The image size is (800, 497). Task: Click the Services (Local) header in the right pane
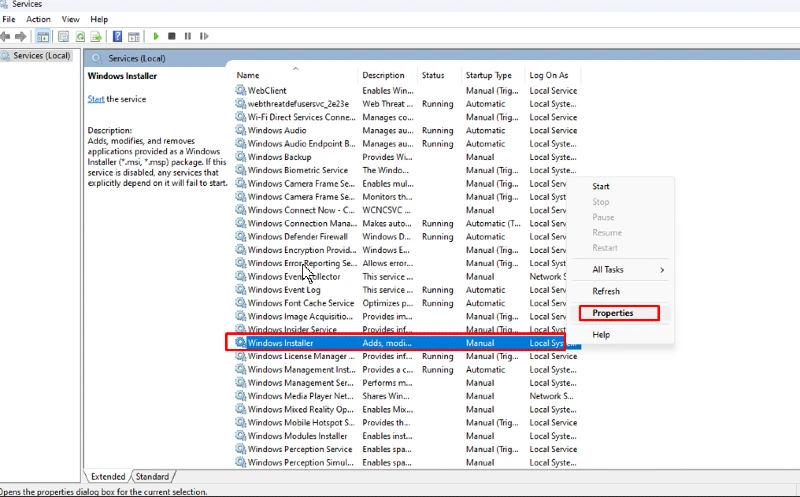[x=136, y=58]
